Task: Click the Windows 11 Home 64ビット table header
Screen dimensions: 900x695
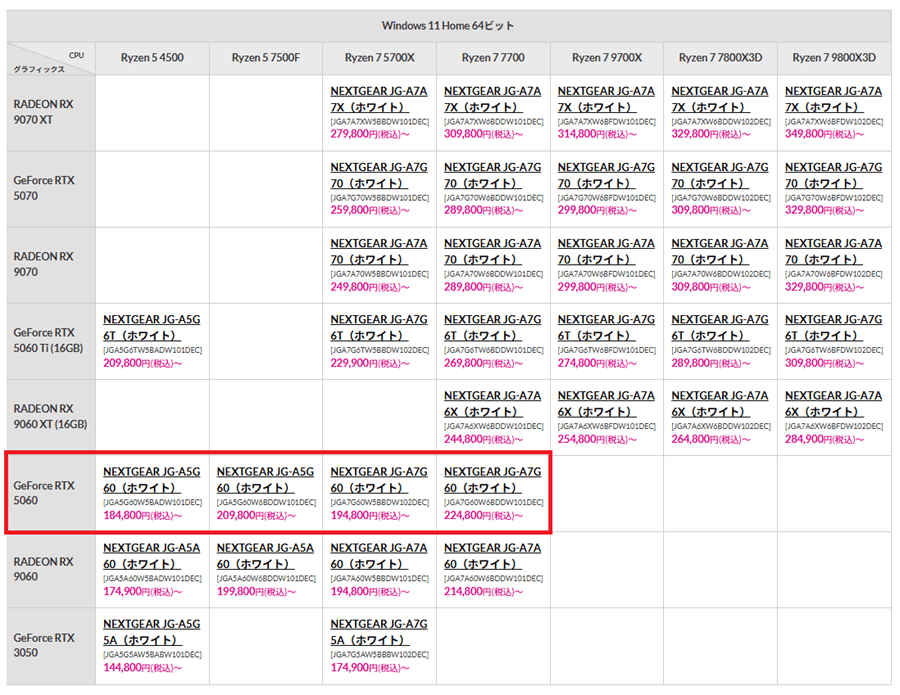Action: click(448, 25)
